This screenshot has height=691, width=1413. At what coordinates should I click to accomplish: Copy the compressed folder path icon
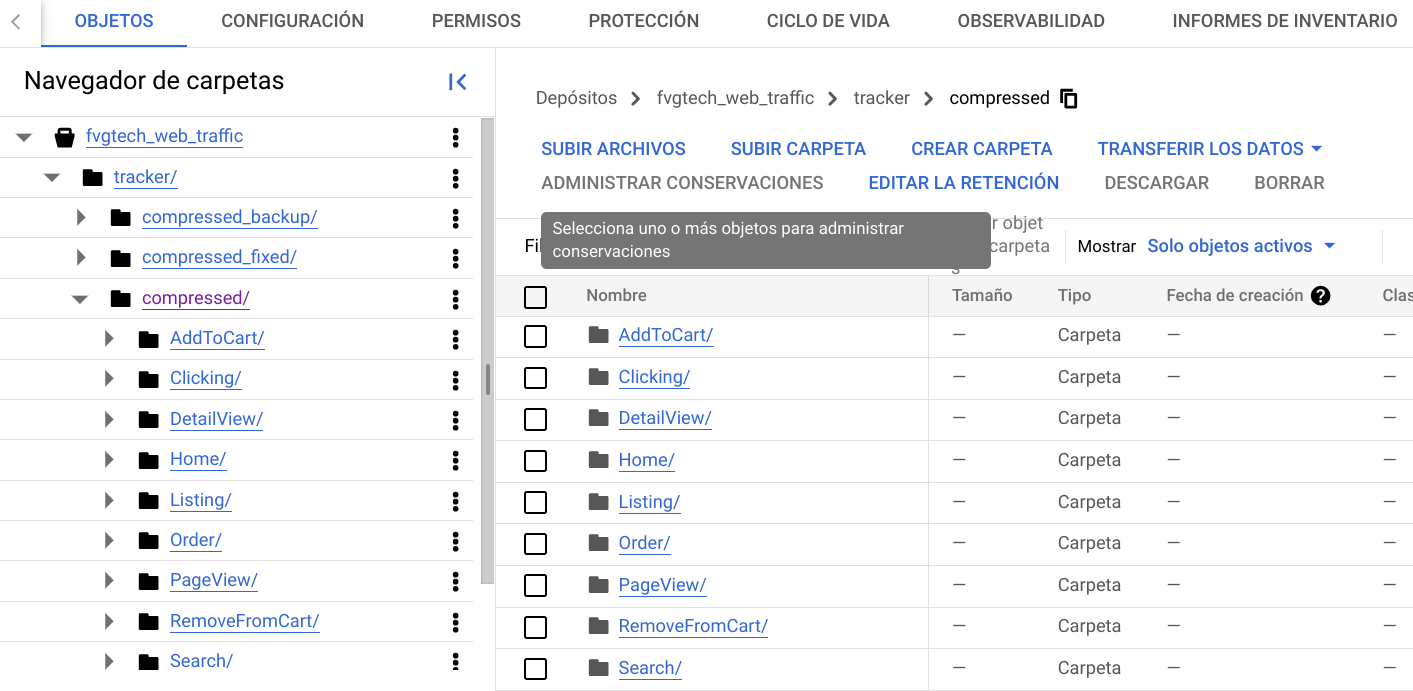tap(1069, 98)
